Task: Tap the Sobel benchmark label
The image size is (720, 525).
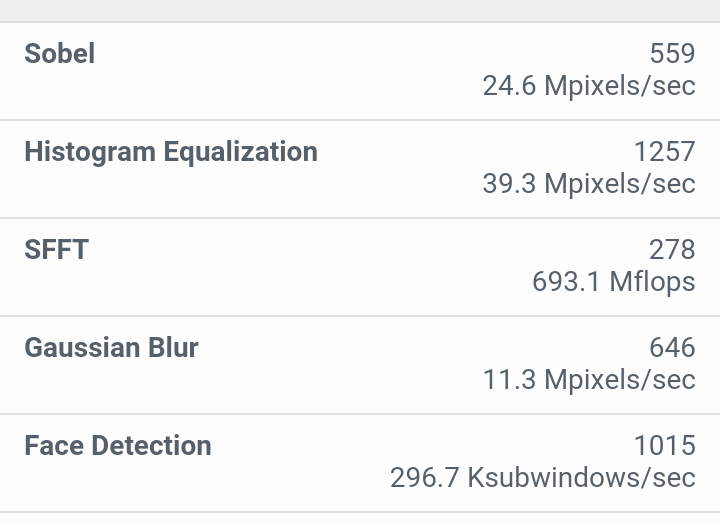Action: pyautogui.click(x=60, y=53)
